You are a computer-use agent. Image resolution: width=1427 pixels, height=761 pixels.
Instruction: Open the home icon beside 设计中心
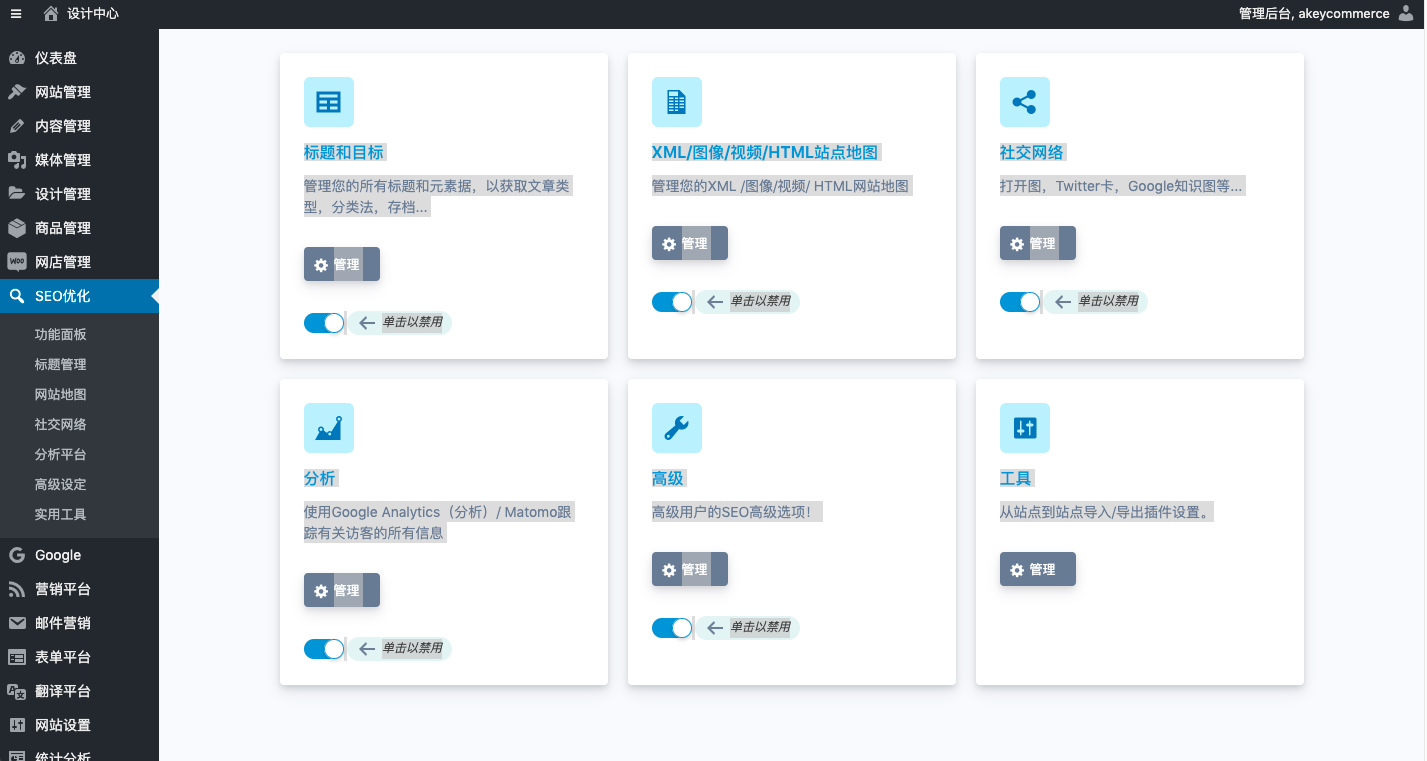click(x=51, y=14)
